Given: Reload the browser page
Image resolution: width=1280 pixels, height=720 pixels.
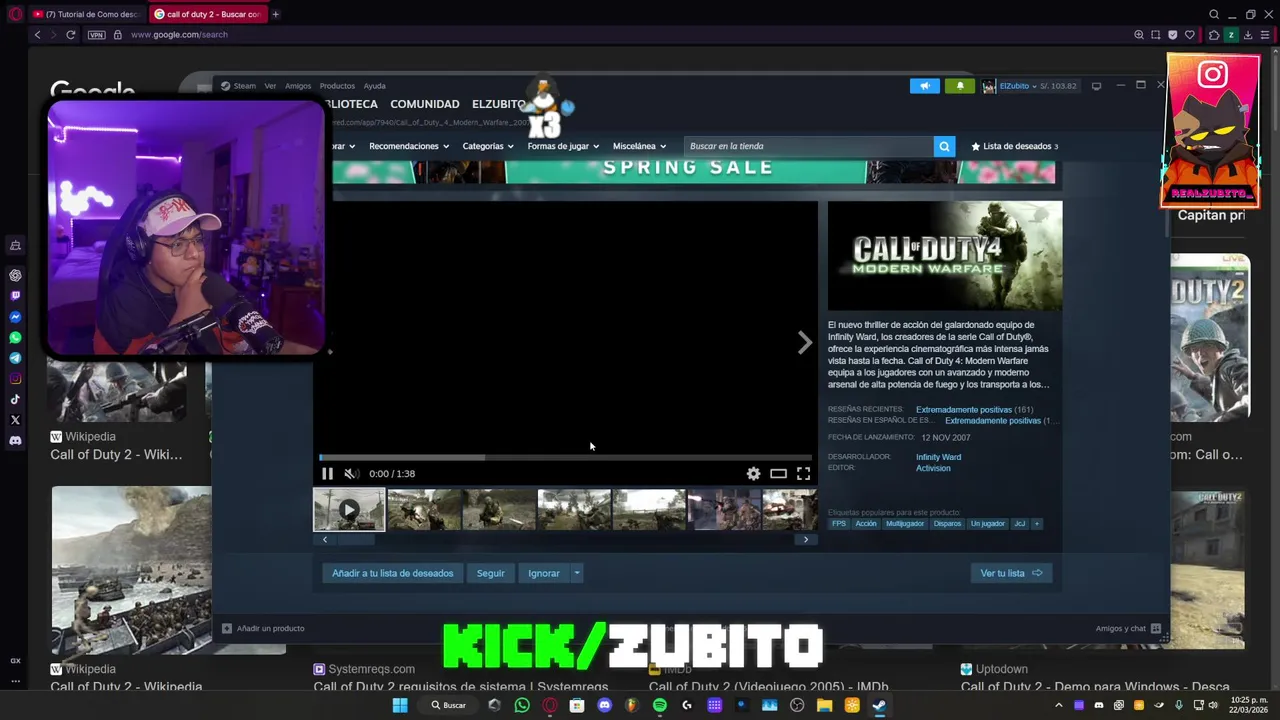Looking at the screenshot, I should 70,34.
